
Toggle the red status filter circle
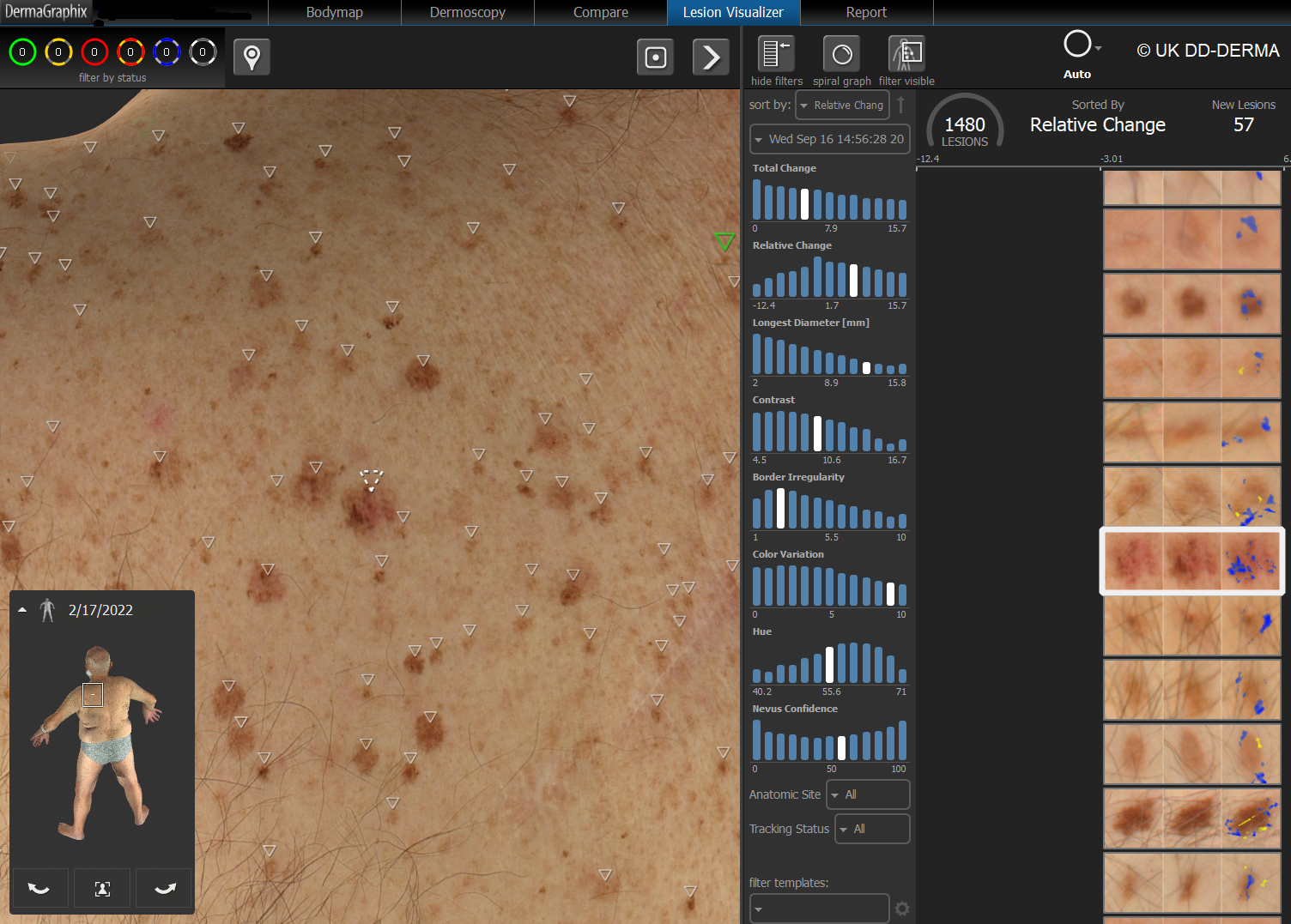pyautogui.click(x=94, y=52)
